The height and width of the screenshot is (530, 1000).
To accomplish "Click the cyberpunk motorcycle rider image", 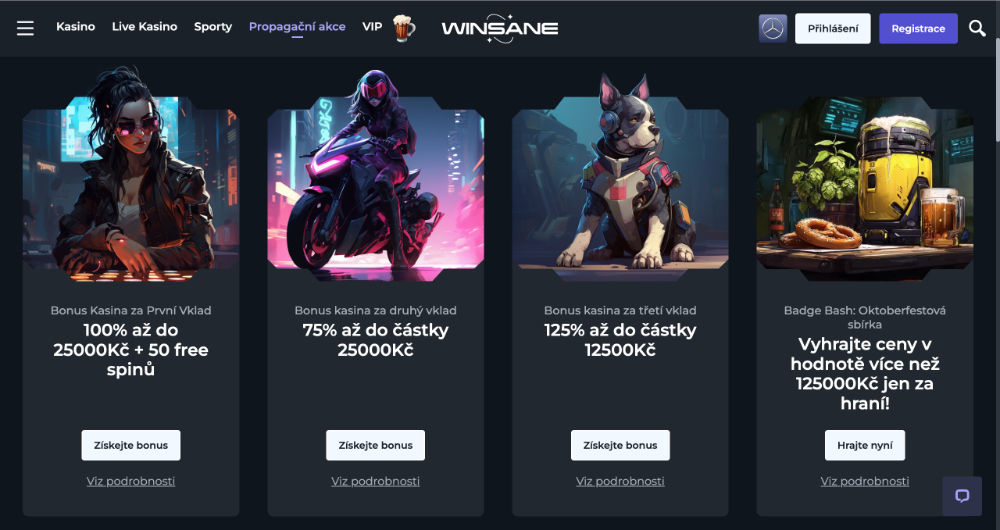I will pos(376,175).
